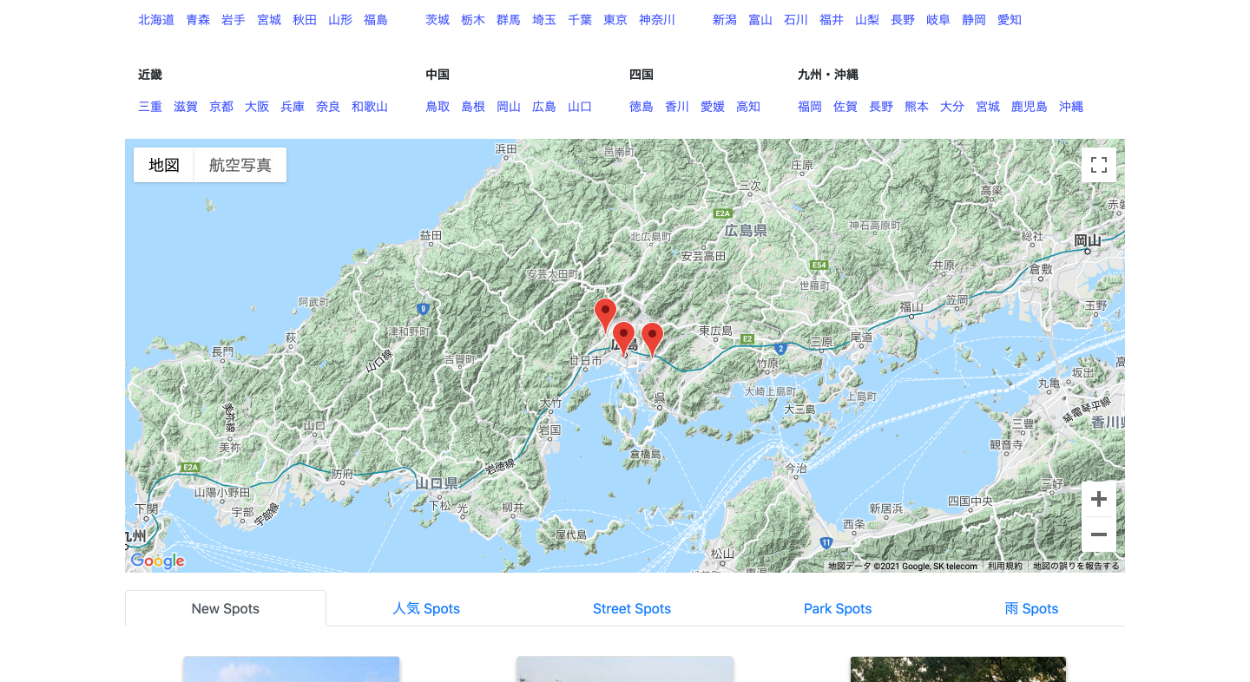Select the Street Spots tab
Screen dimensions: 1250x682
coord(631,608)
